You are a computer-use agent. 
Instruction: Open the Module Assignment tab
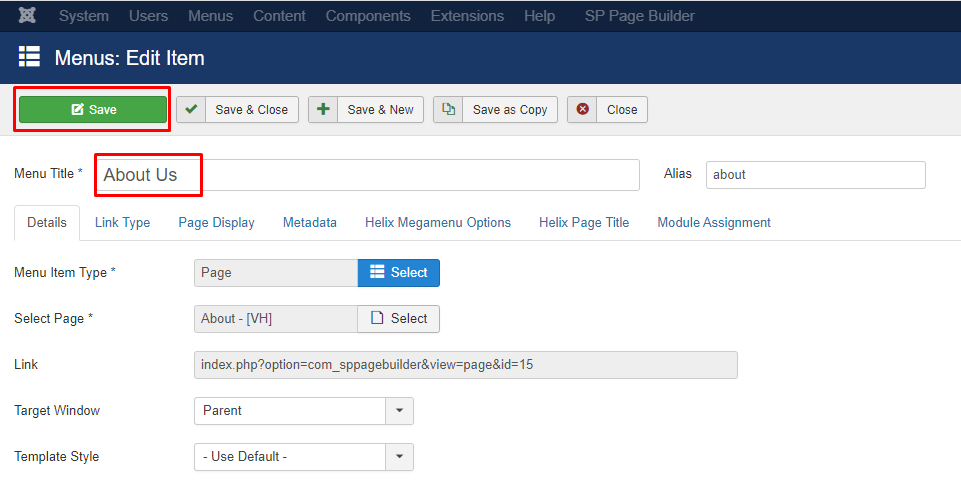(x=714, y=222)
